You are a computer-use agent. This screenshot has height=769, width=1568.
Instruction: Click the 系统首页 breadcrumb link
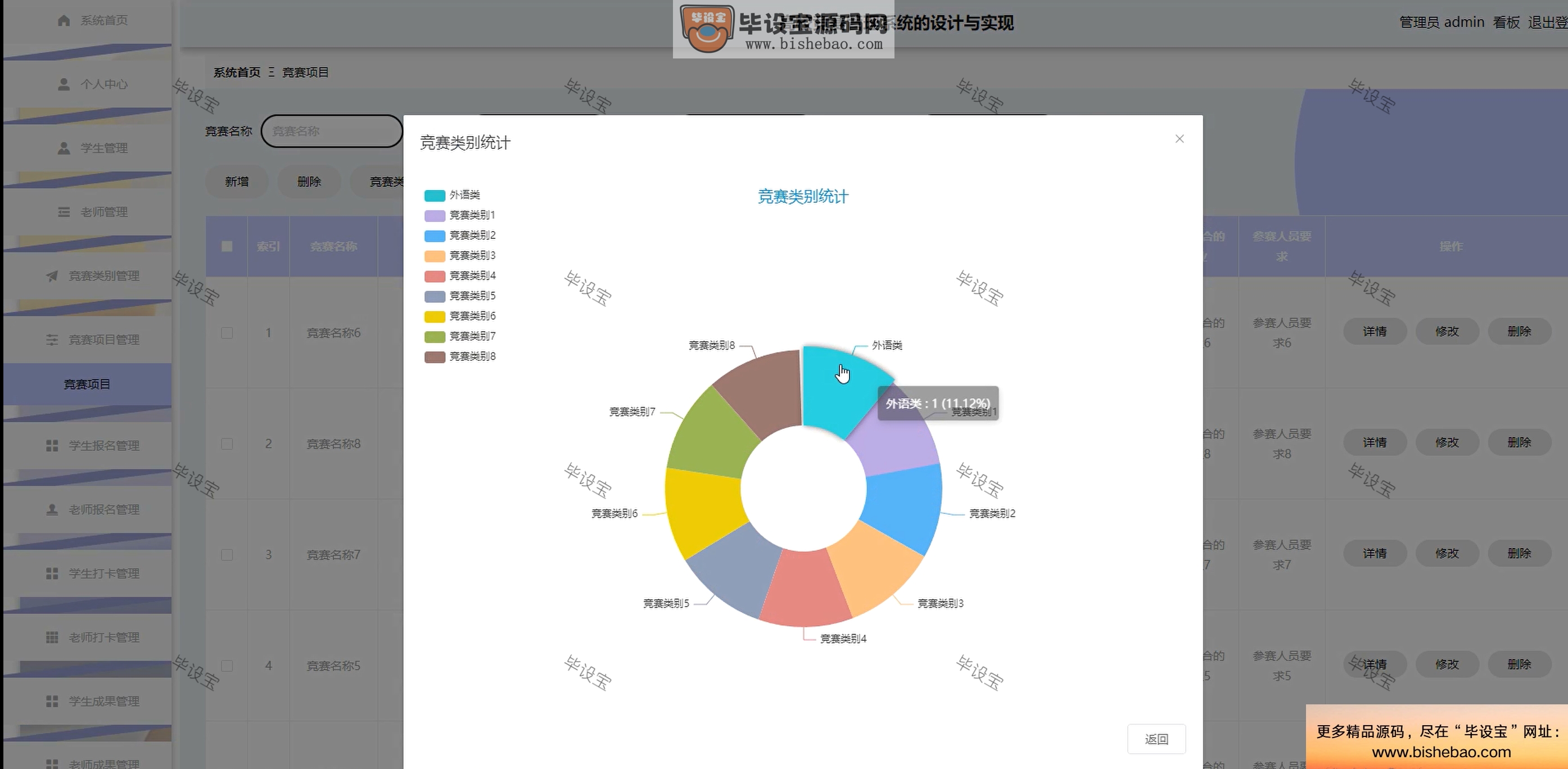(x=237, y=73)
